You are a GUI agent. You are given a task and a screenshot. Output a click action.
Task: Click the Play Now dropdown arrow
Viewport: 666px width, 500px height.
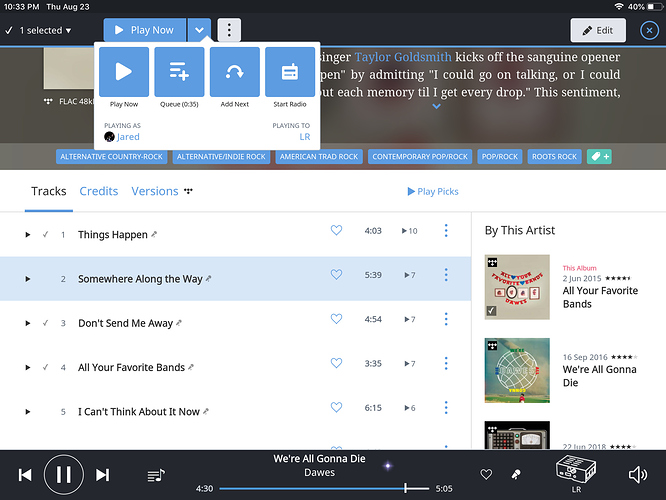tap(200, 30)
